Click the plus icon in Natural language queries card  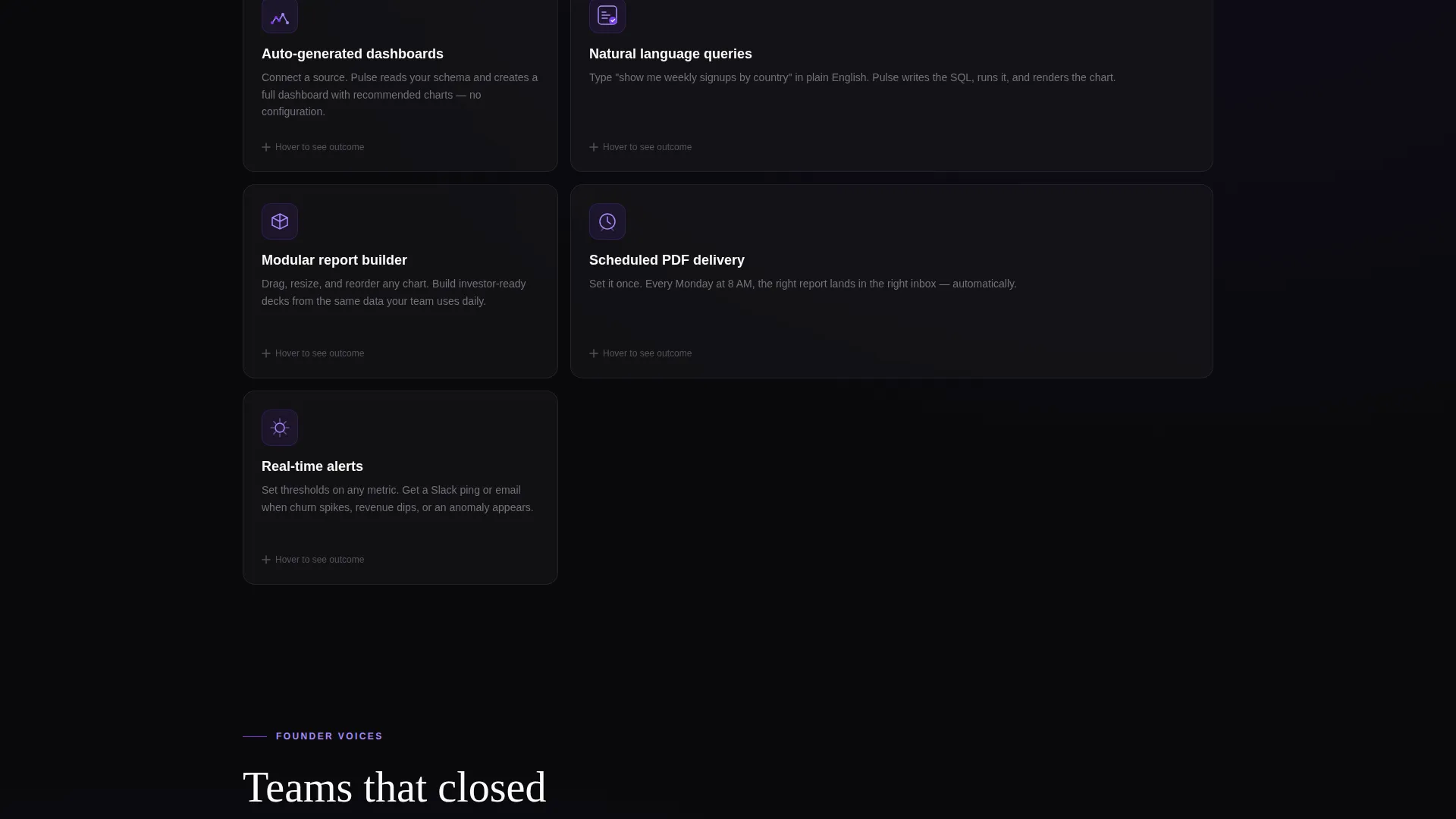pos(594,147)
